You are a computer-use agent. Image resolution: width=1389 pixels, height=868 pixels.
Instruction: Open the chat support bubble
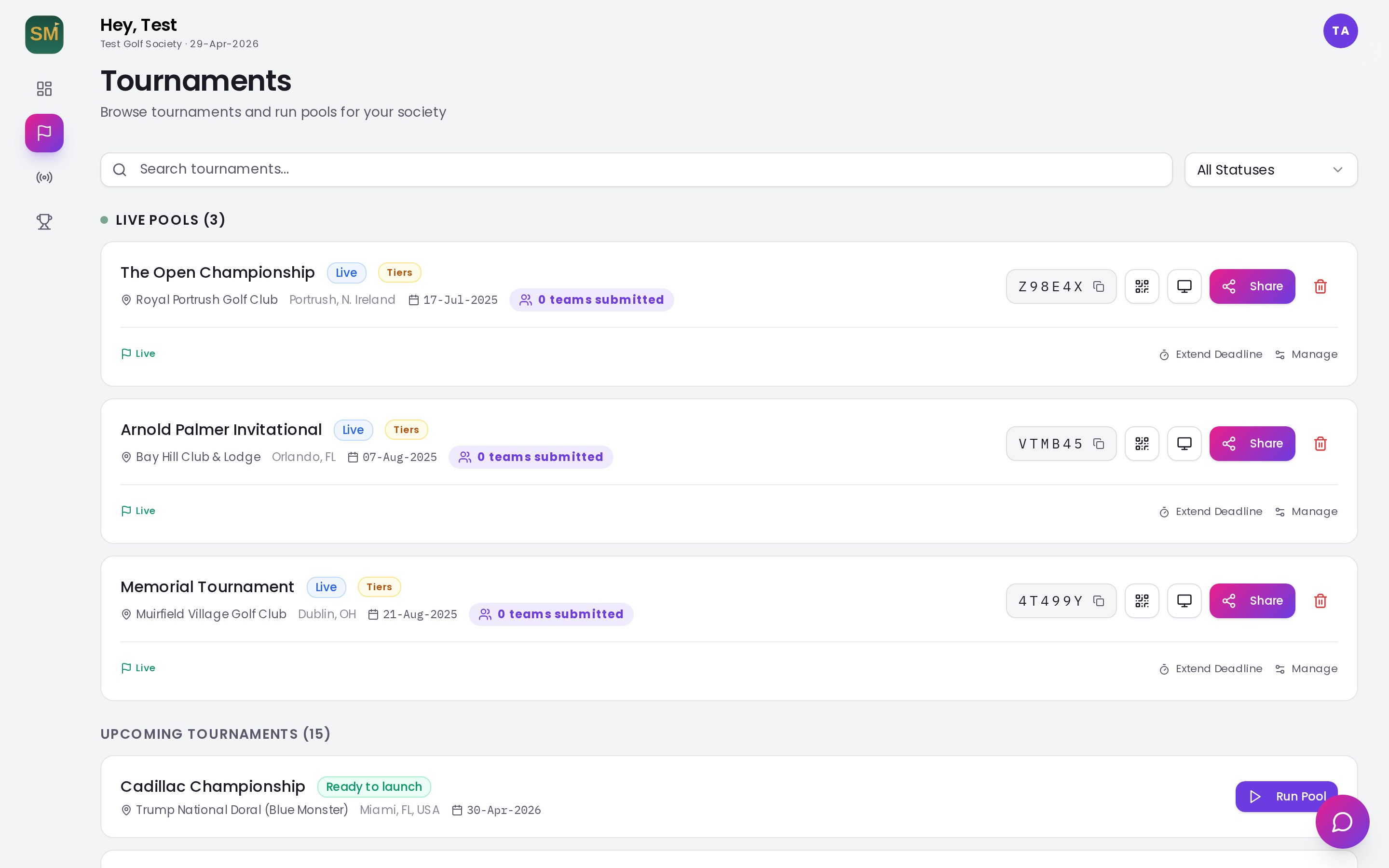pyautogui.click(x=1342, y=822)
